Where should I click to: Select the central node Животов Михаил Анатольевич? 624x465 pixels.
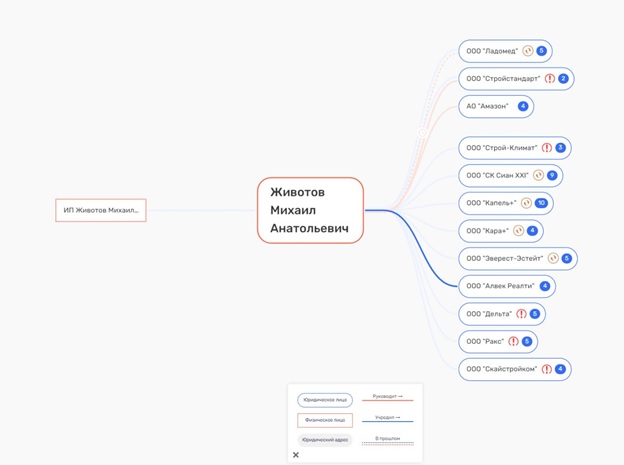[x=310, y=211]
